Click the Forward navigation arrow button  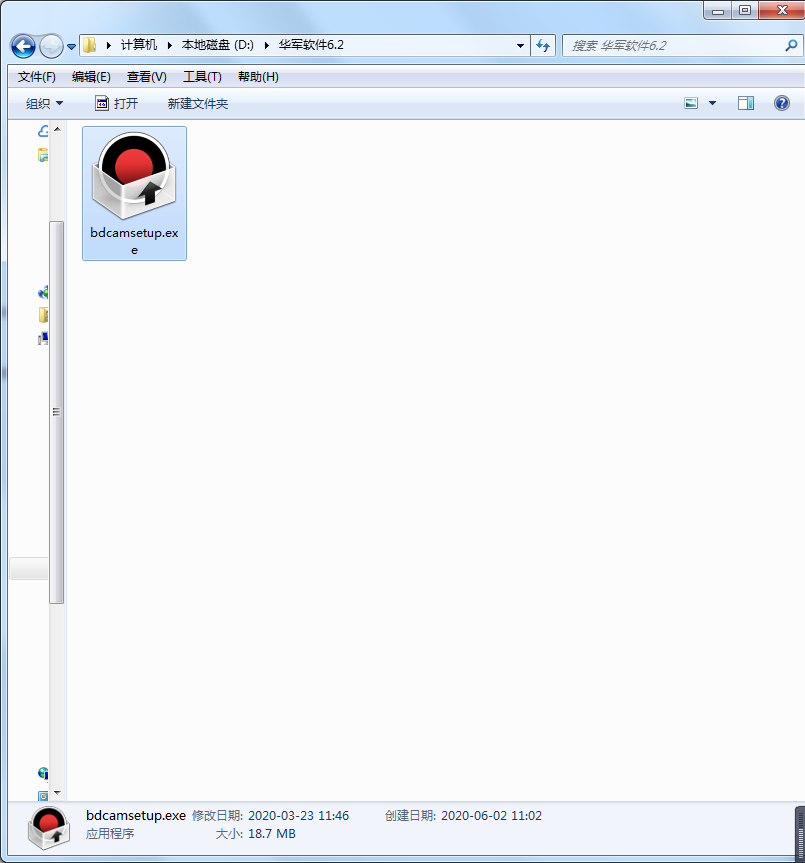pos(50,46)
